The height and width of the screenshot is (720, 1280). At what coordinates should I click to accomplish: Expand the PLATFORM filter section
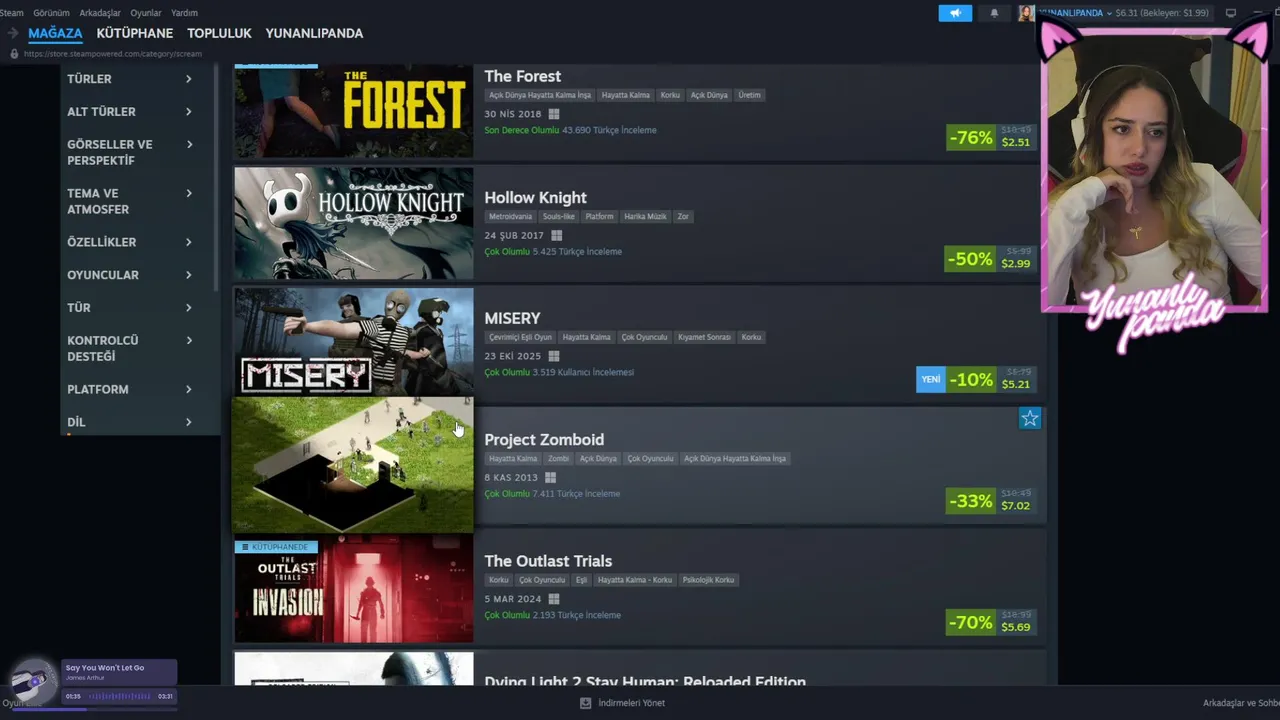point(129,390)
